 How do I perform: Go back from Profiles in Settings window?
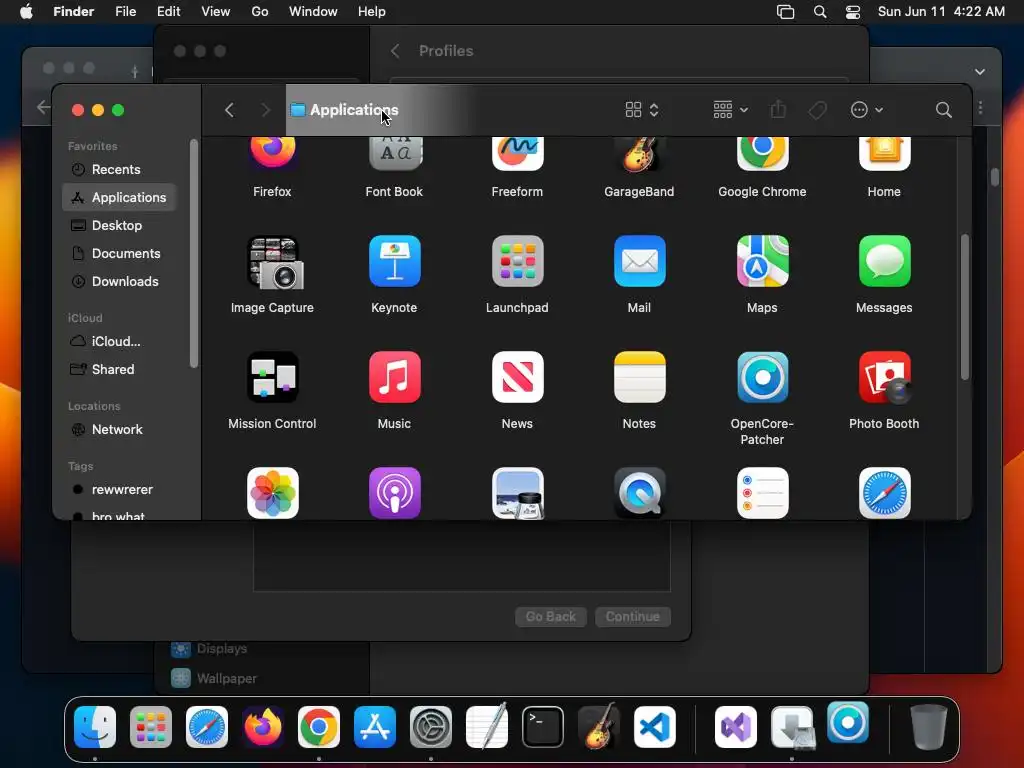pyautogui.click(x=395, y=51)
